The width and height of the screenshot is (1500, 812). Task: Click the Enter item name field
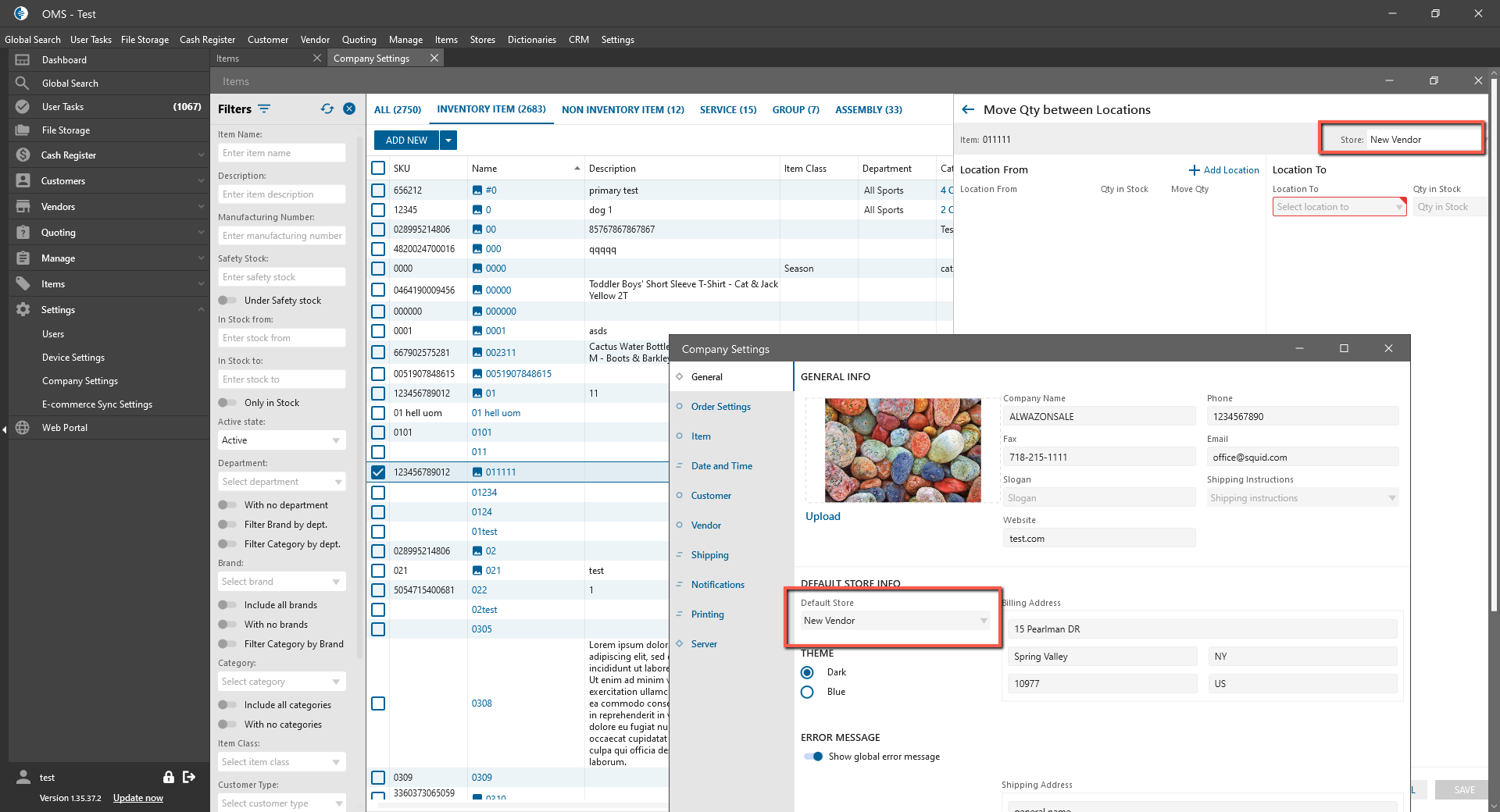click(282, 153)
